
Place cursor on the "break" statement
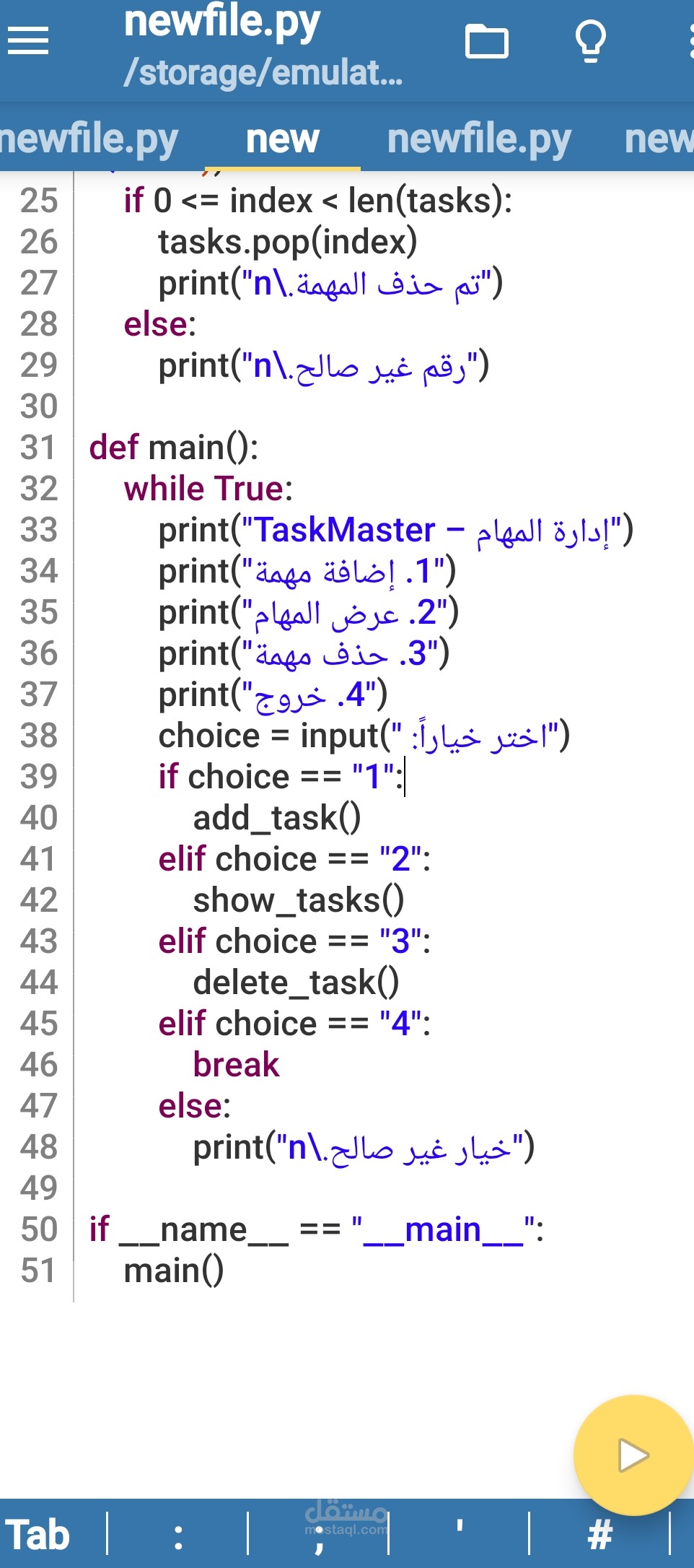point(236,1065)
